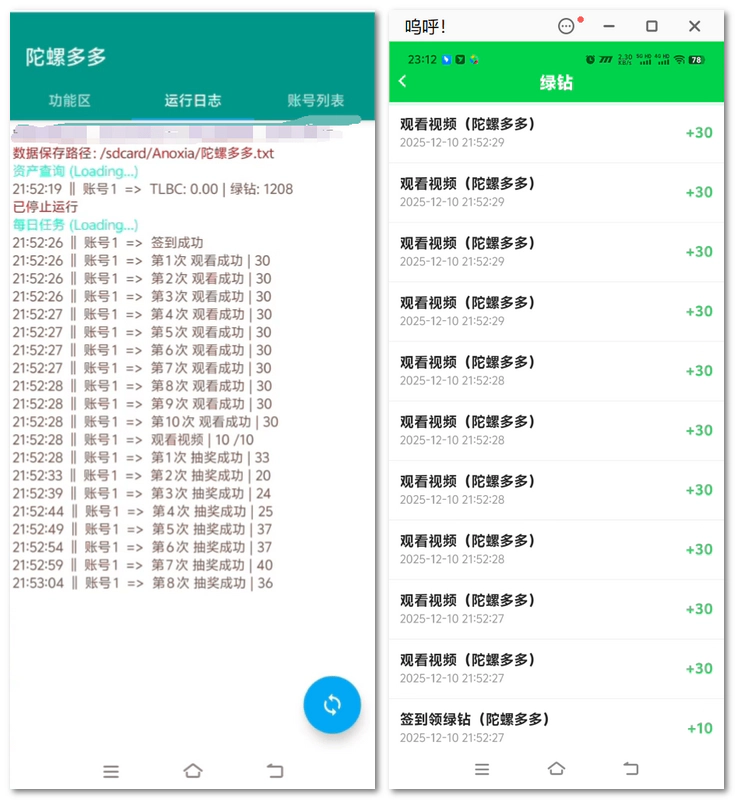Click the 数据保存路径 file path line
Screen dimensions: 735x800
pos(143,154)
